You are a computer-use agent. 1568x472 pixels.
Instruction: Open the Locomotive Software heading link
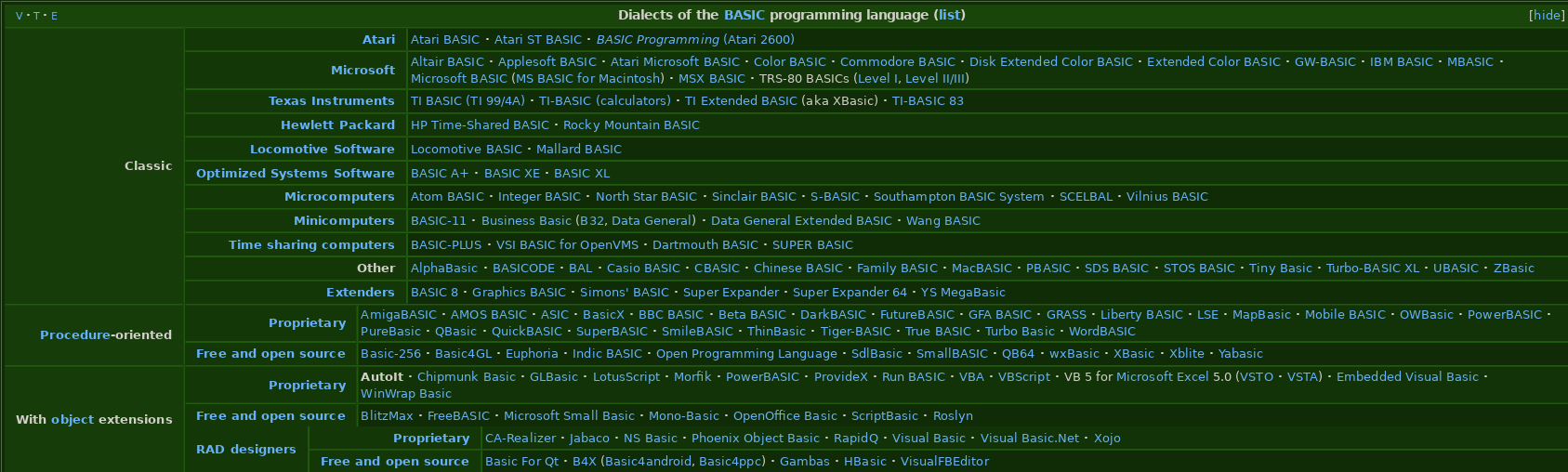(323, 149)
